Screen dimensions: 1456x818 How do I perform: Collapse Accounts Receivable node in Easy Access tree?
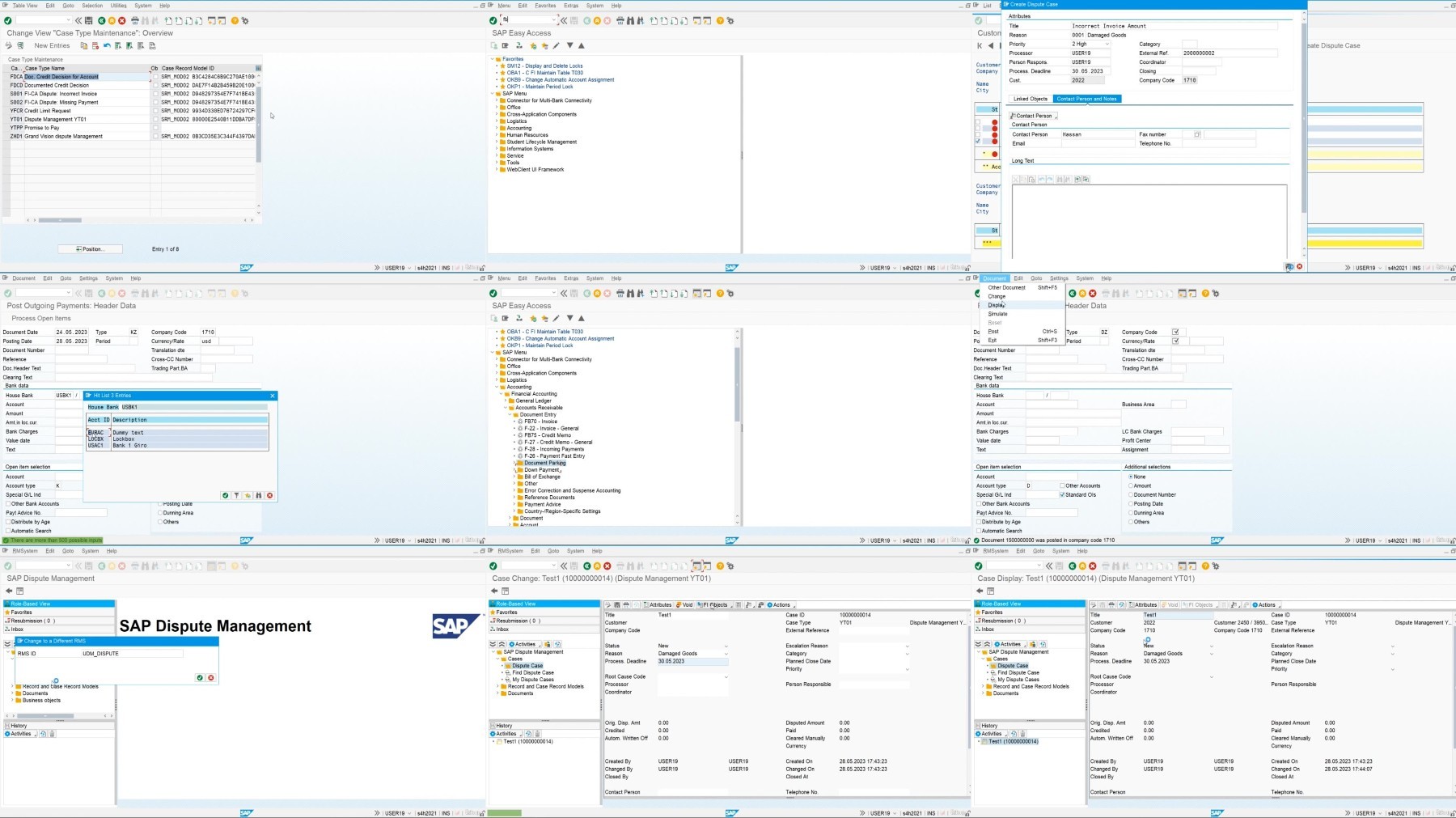(507, 408)
